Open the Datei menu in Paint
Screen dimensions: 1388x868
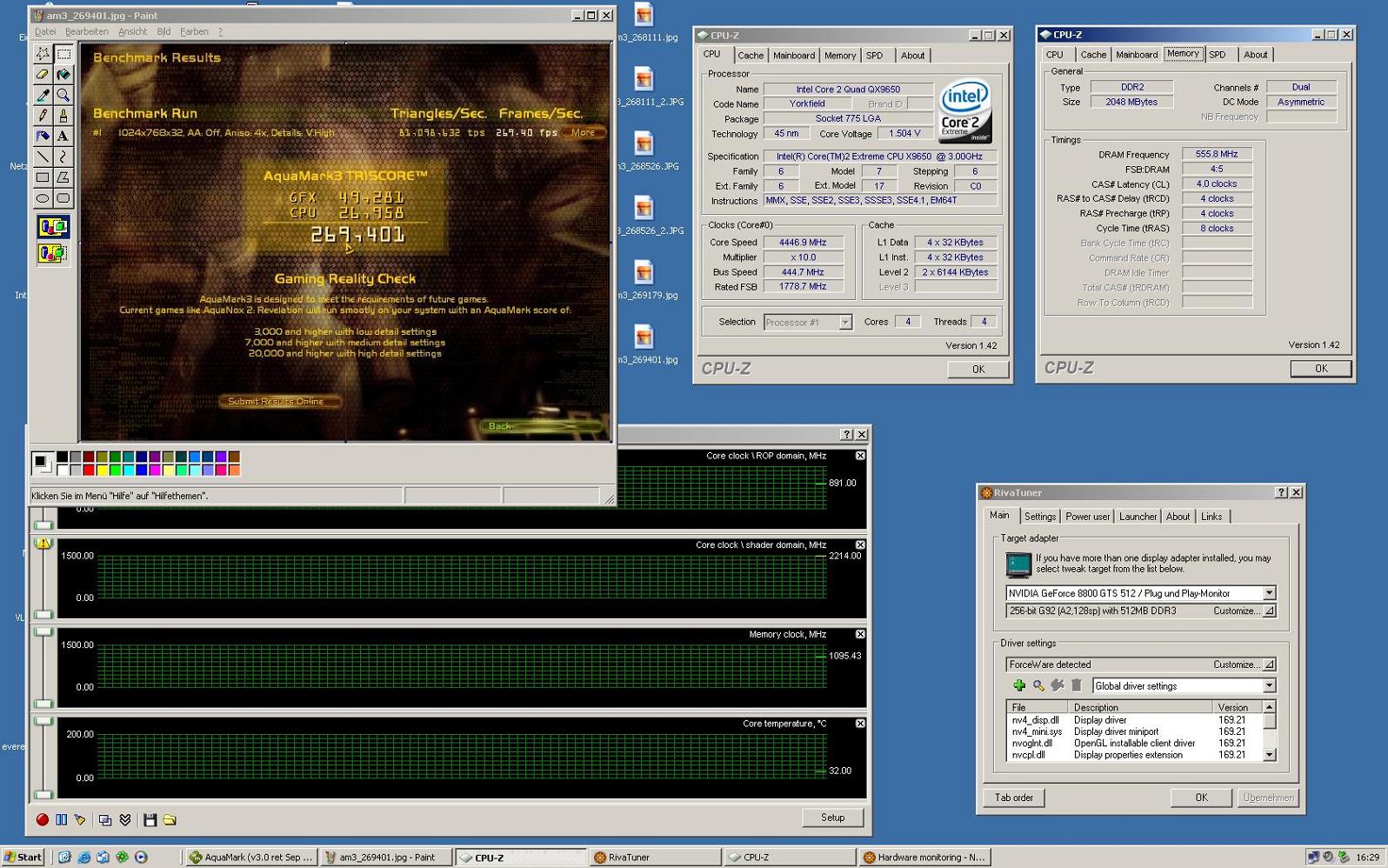pyautogui.click(x=44, y=31)
